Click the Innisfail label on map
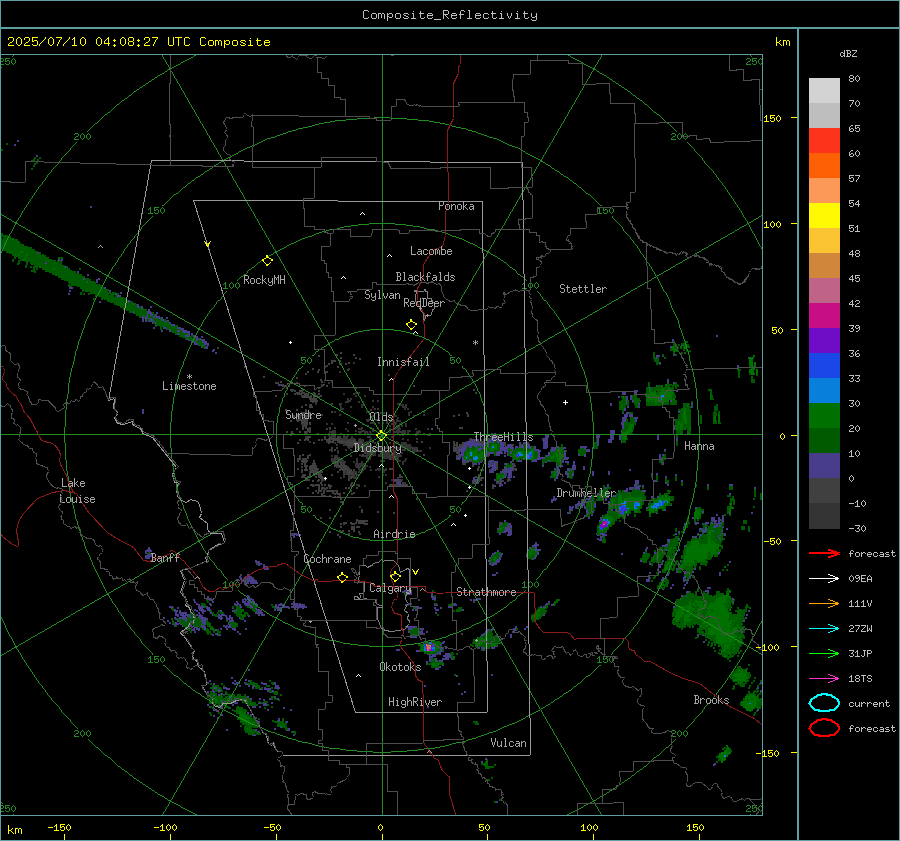The height and width of the screenshot is (841, 900). (403, 362)
